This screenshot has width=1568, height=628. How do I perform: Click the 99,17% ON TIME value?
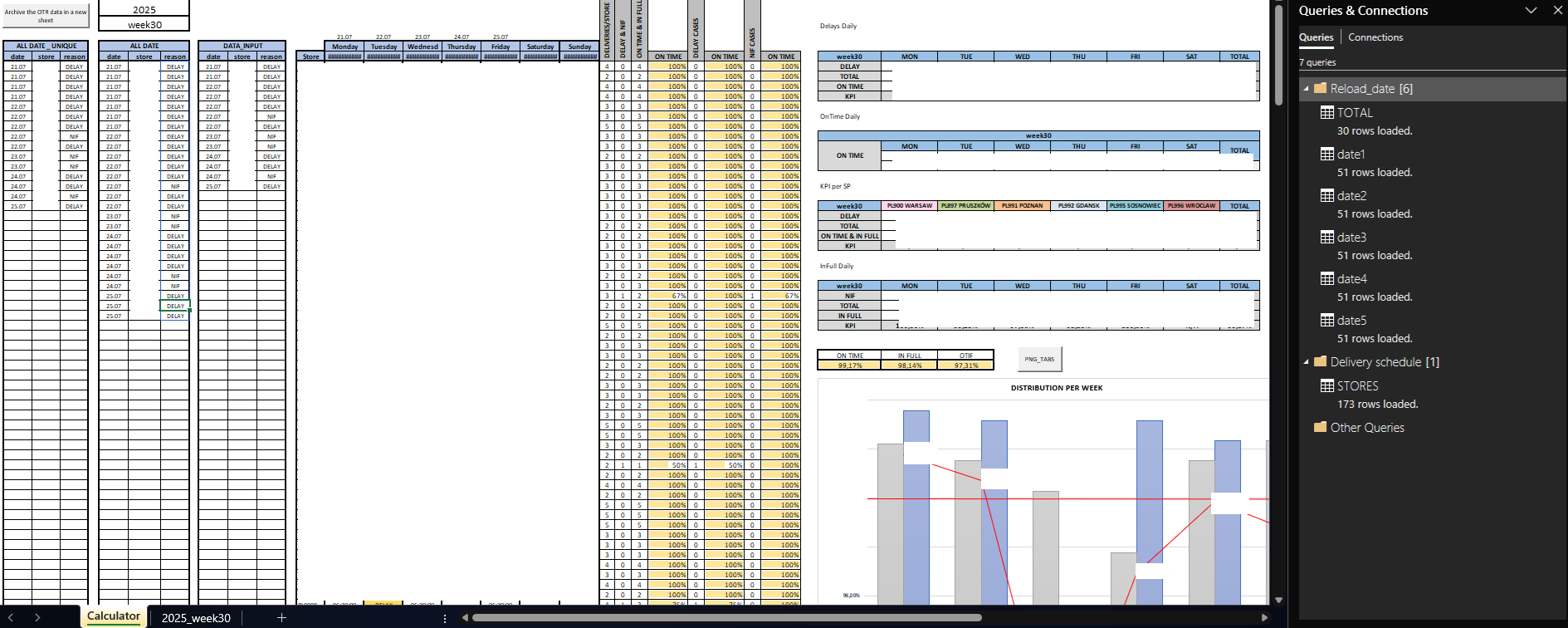coord(850,366)
